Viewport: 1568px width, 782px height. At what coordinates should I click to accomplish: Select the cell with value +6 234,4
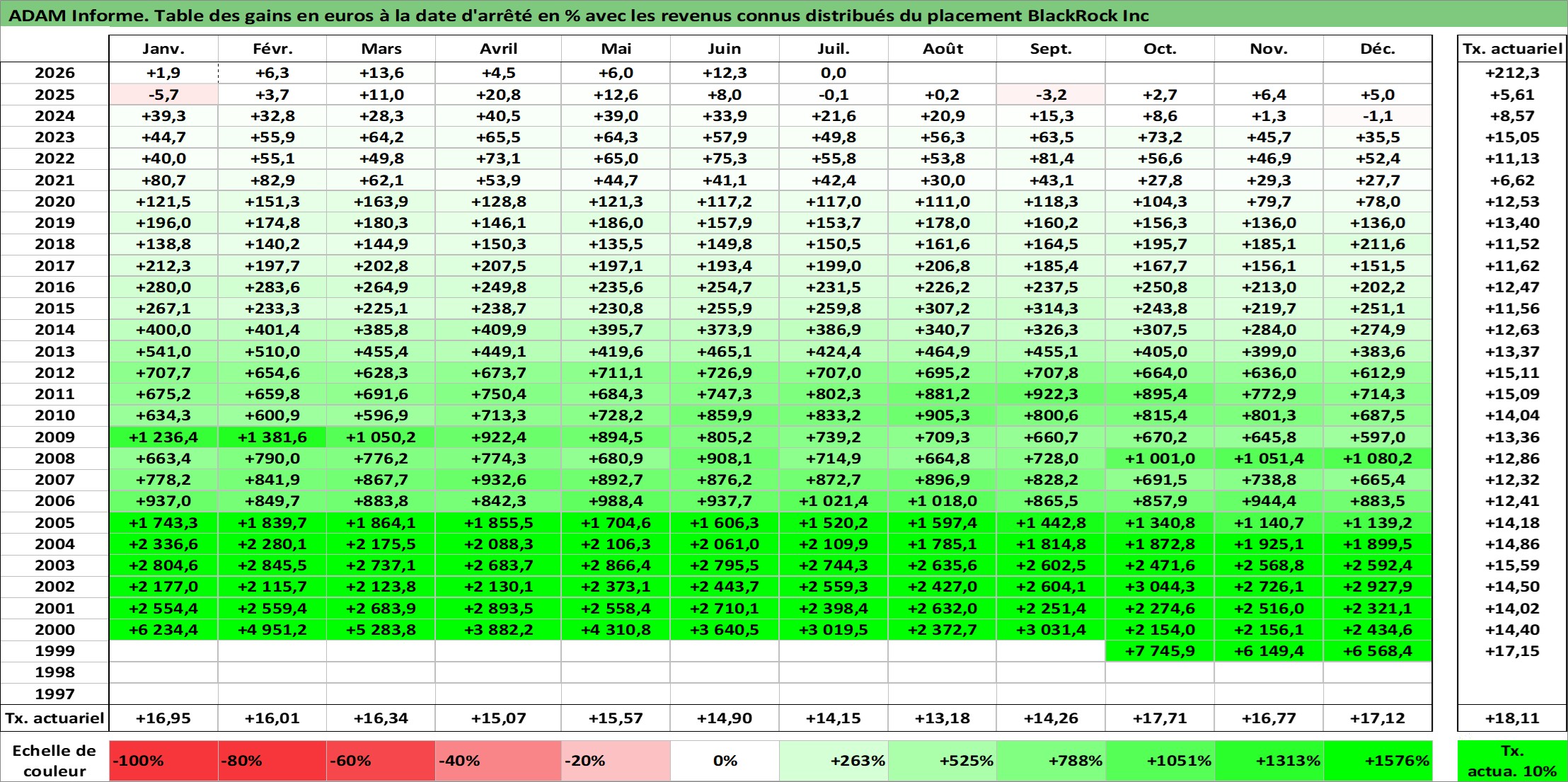[x=163, y=630]
